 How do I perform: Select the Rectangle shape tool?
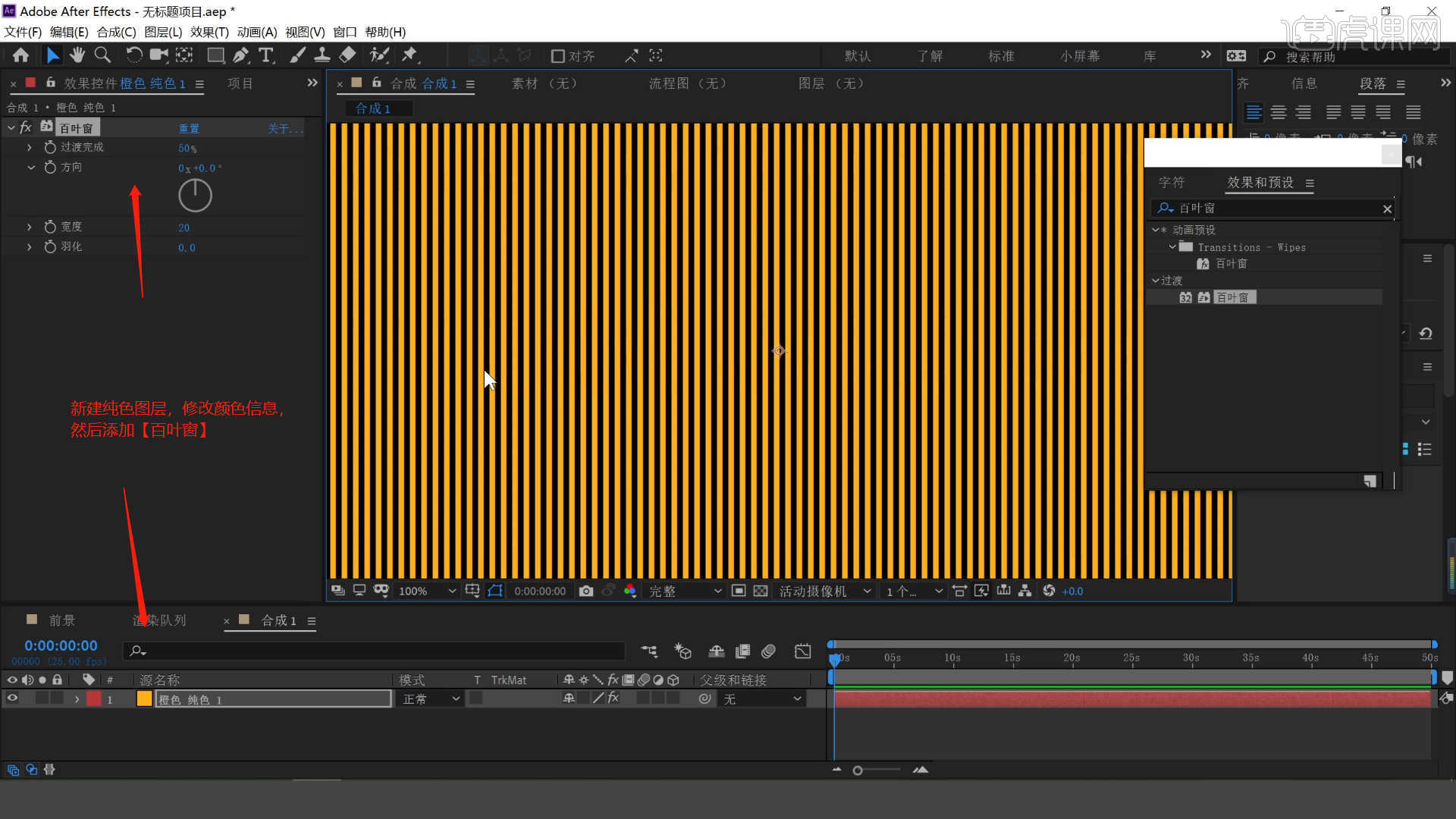coord(215,55)
